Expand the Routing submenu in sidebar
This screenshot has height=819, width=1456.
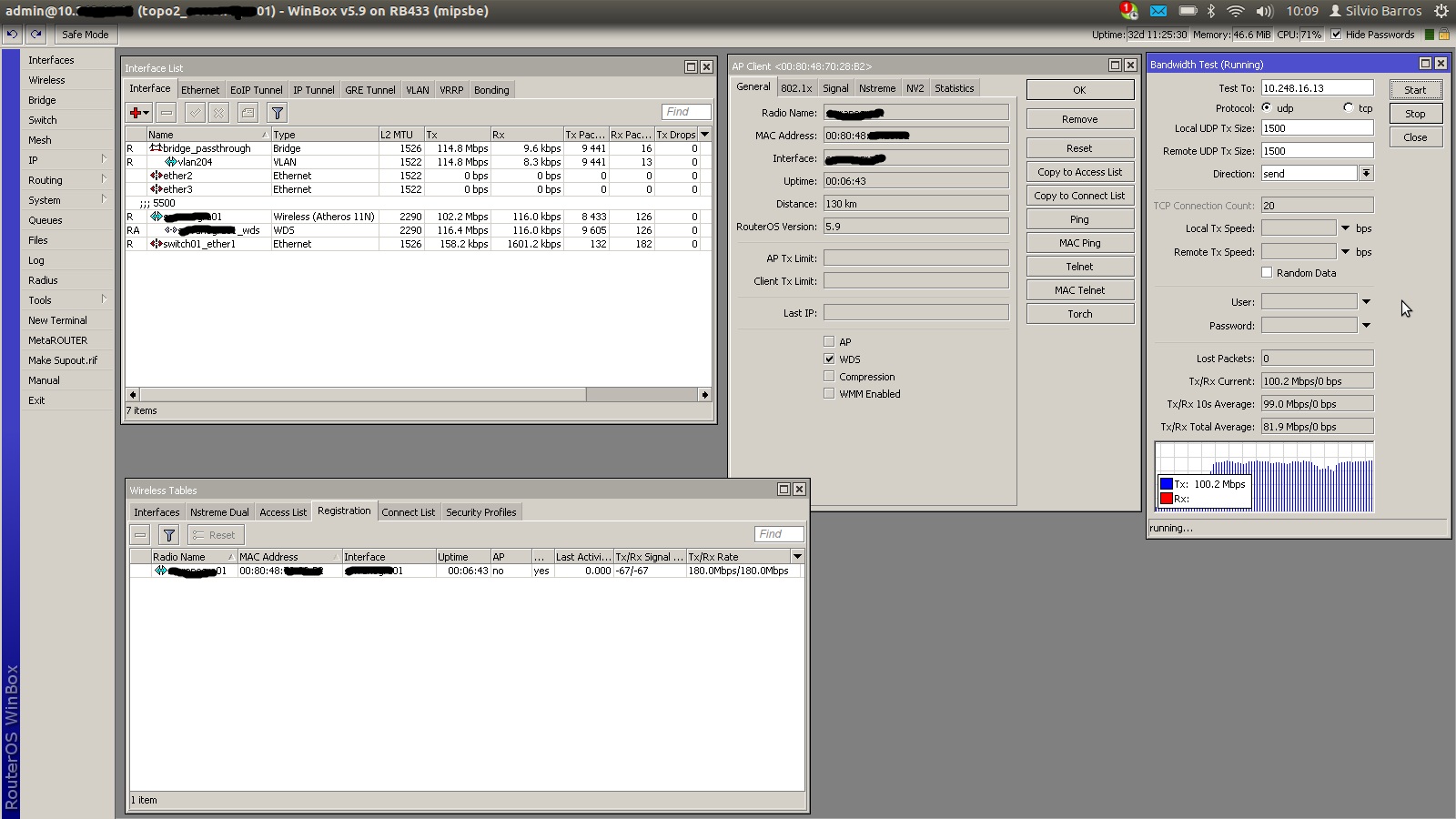point(104,179)
